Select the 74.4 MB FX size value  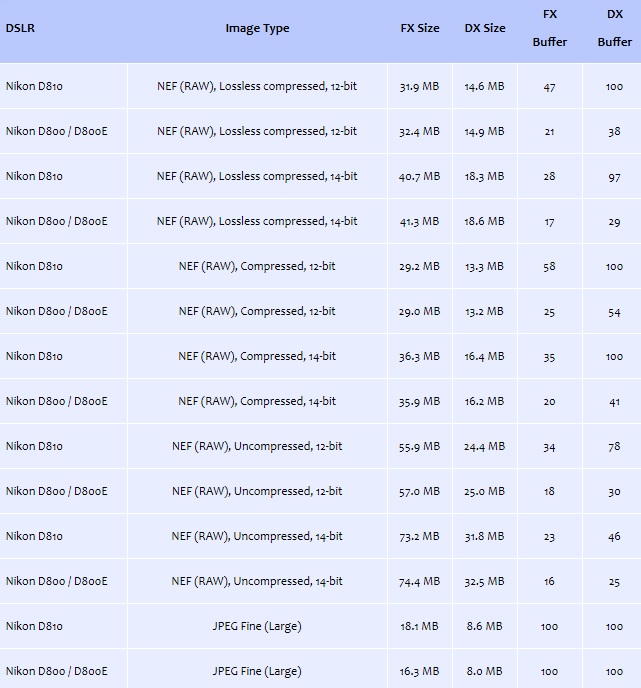pyautogui.click(x=419, y=582)
